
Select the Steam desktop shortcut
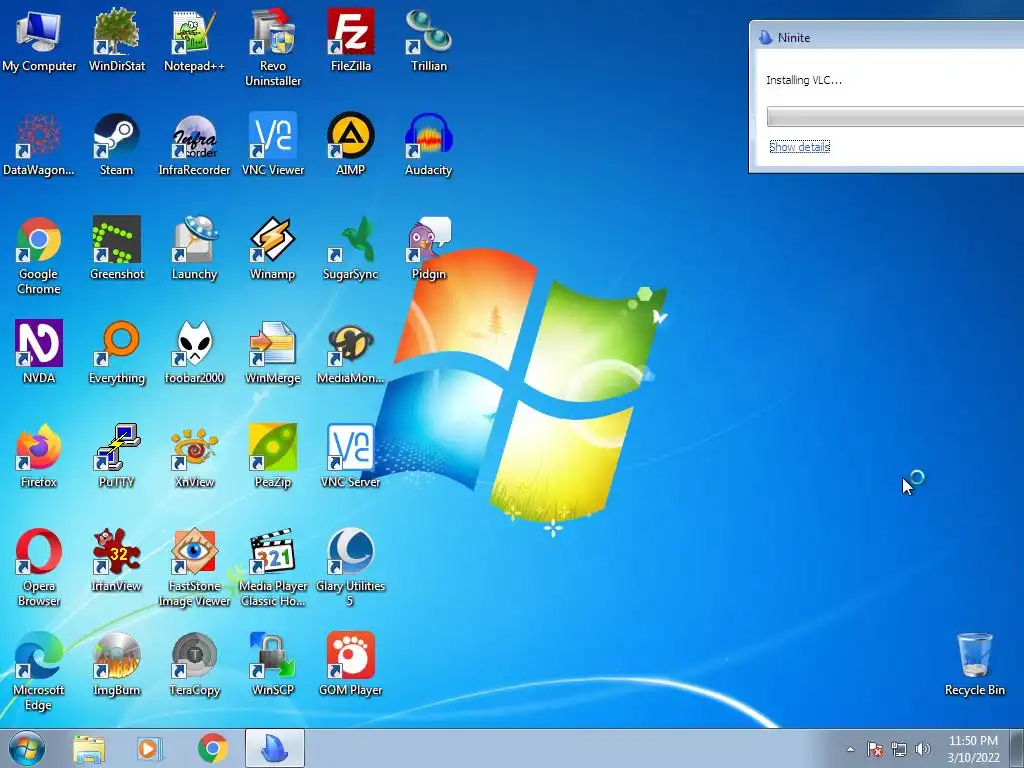pos(117,144)
